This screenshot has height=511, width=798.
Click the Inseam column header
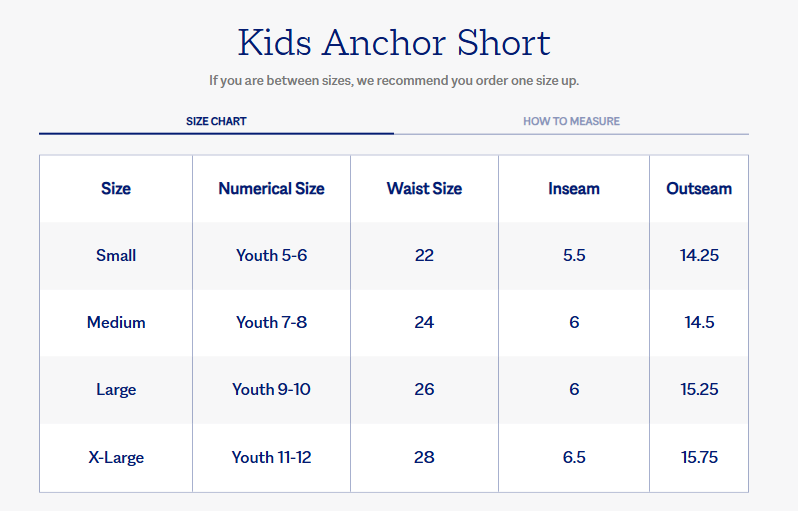tap(574, 188)
